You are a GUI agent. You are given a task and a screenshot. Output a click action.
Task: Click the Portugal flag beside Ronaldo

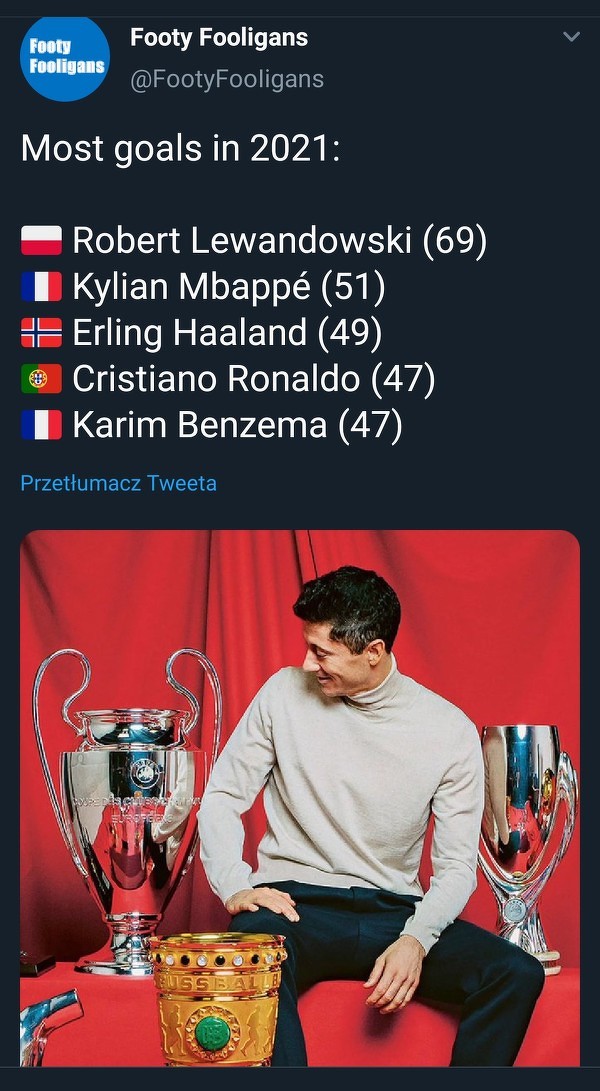(x=42, y=380)
